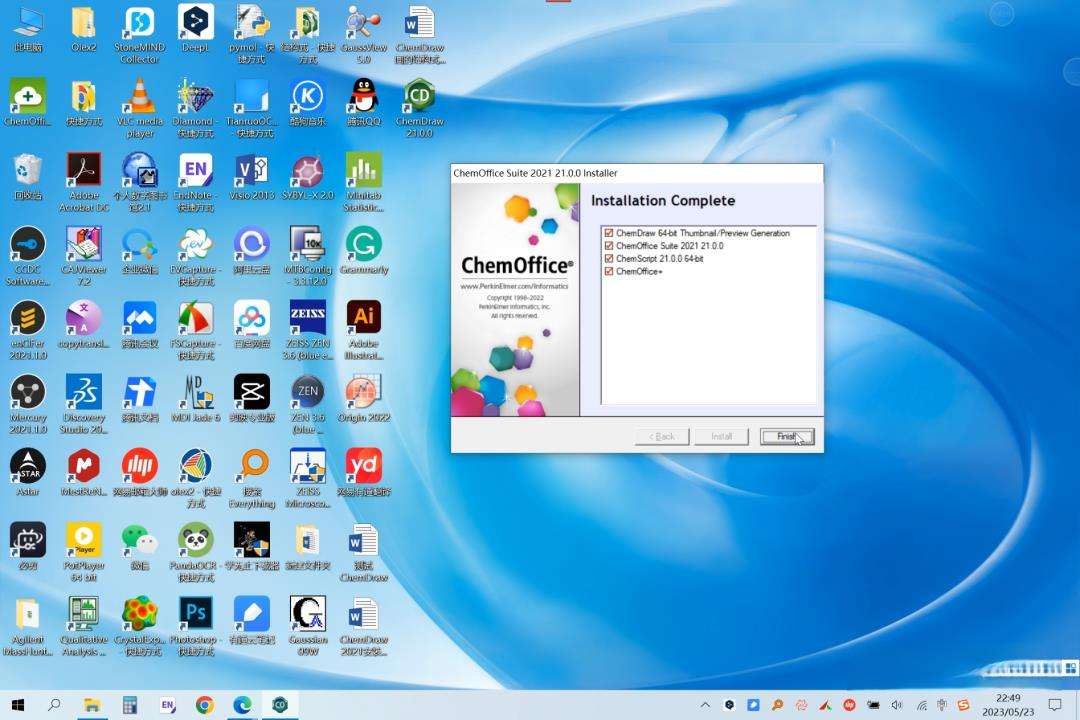Viewport: 1080px width, 720px height.
Task: Select the Mercury 2021.1.0 icon
Action: (x=28, y=404)
